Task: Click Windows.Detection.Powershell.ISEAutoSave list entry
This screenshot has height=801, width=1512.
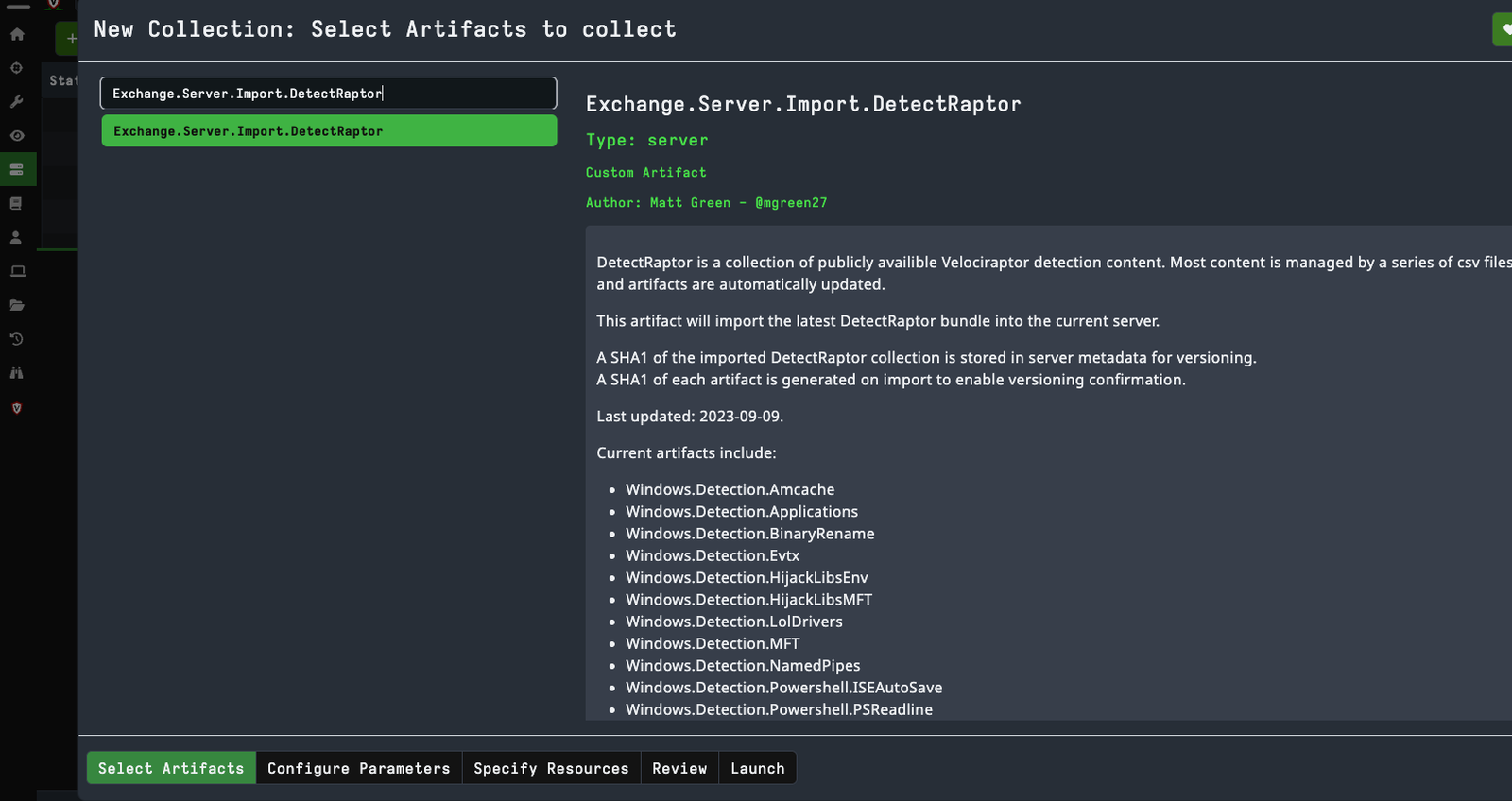Action: (784, 688)
